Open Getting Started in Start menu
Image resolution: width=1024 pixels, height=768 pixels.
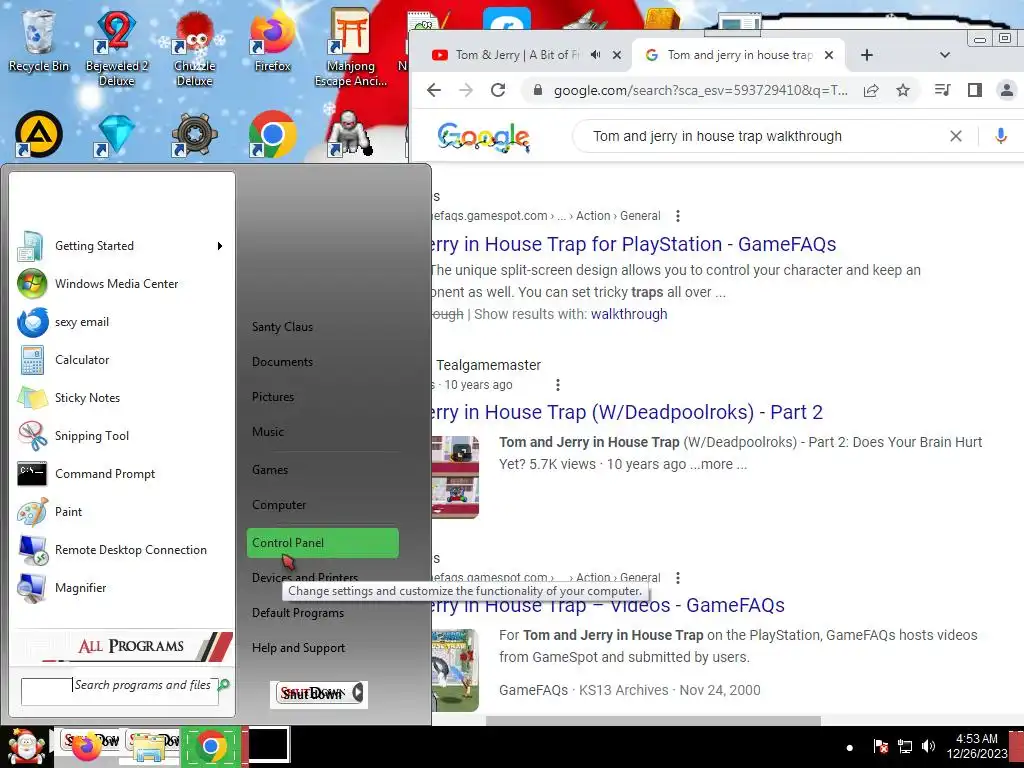(121, 246)
